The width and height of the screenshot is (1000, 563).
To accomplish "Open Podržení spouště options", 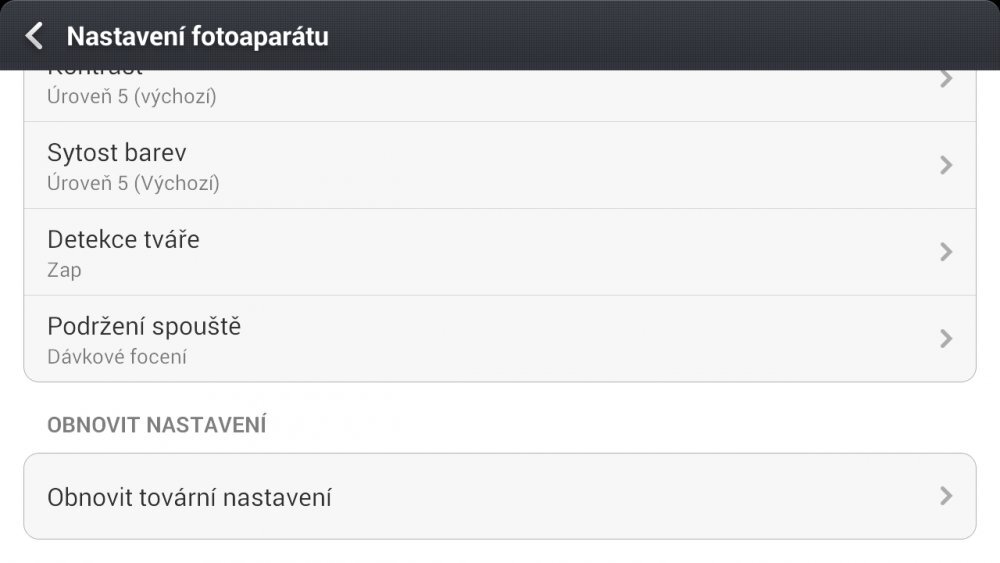I will [x=144, y=327].
